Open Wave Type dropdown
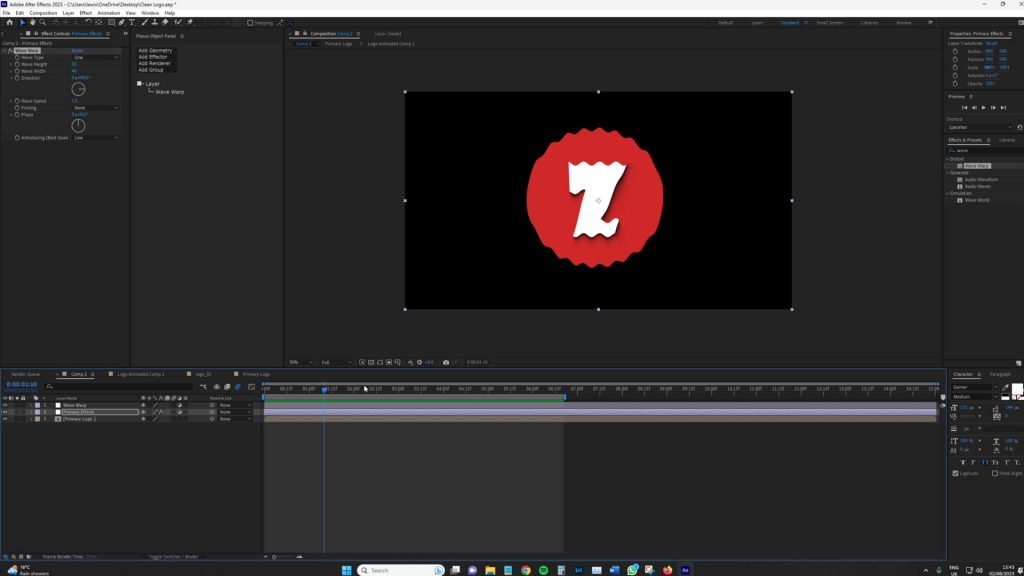 95,57
